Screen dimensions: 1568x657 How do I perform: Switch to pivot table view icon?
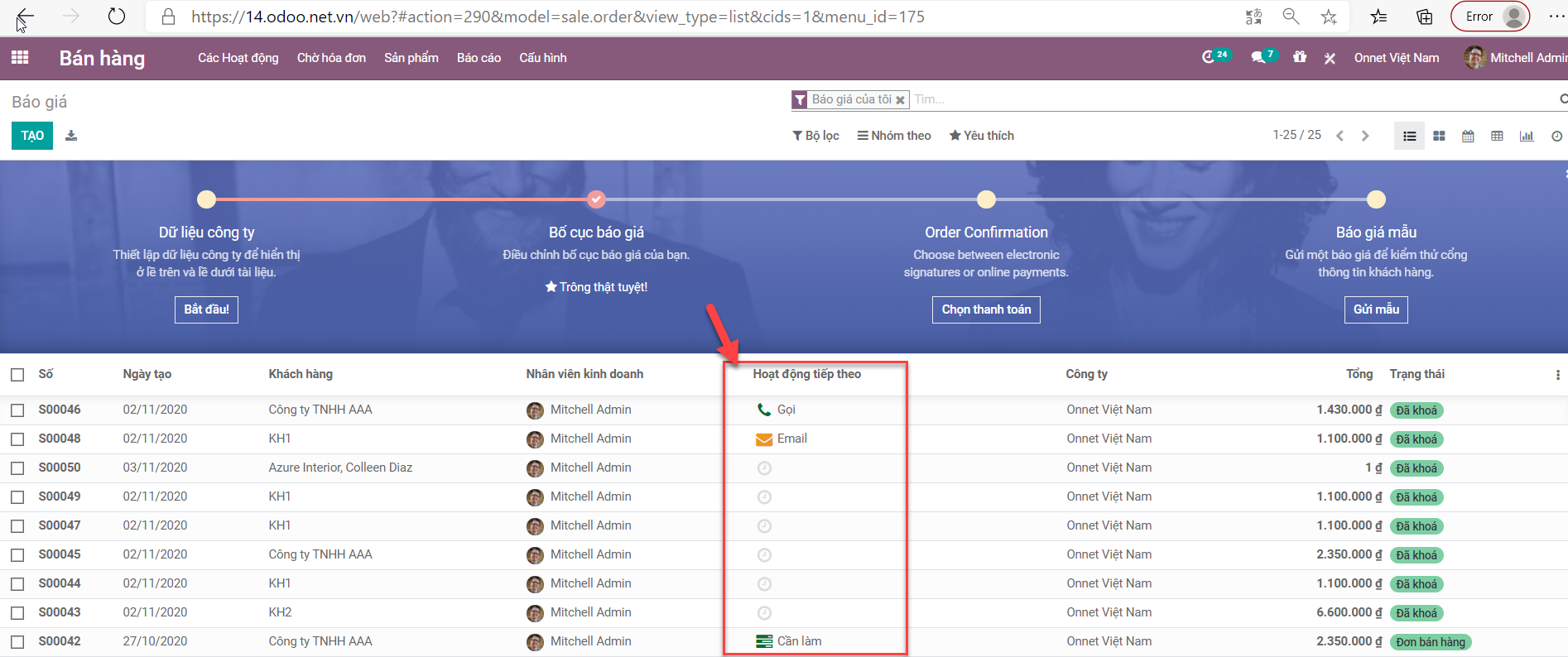tap(1497, 136)
